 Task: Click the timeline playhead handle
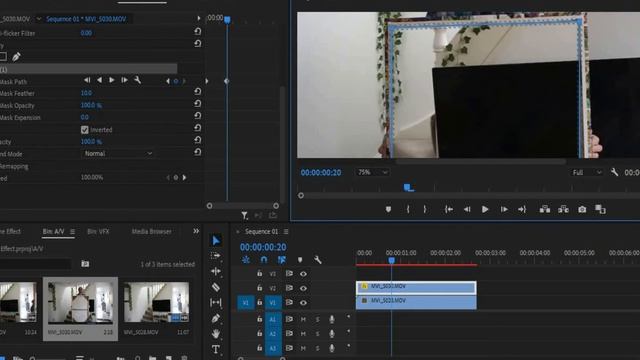[391, 260]
